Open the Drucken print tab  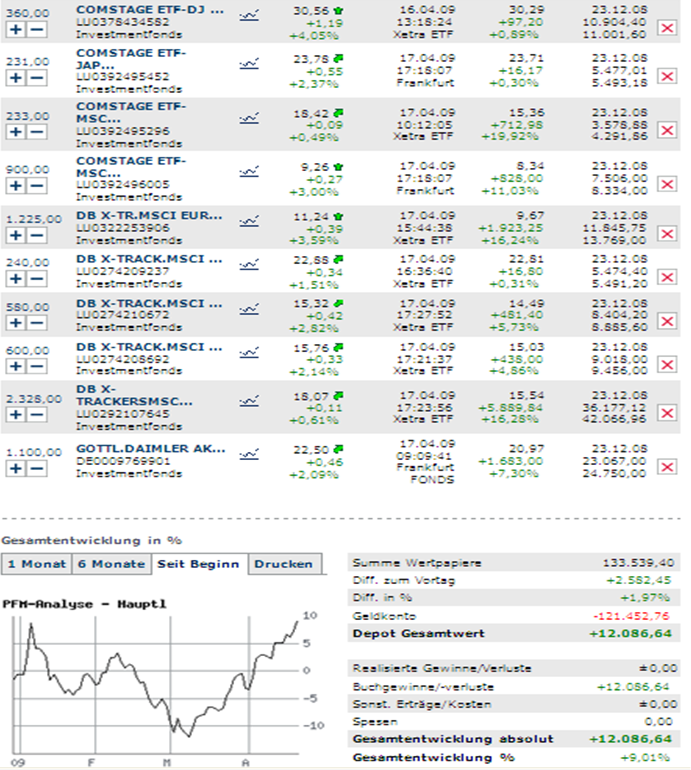(284, 564)
